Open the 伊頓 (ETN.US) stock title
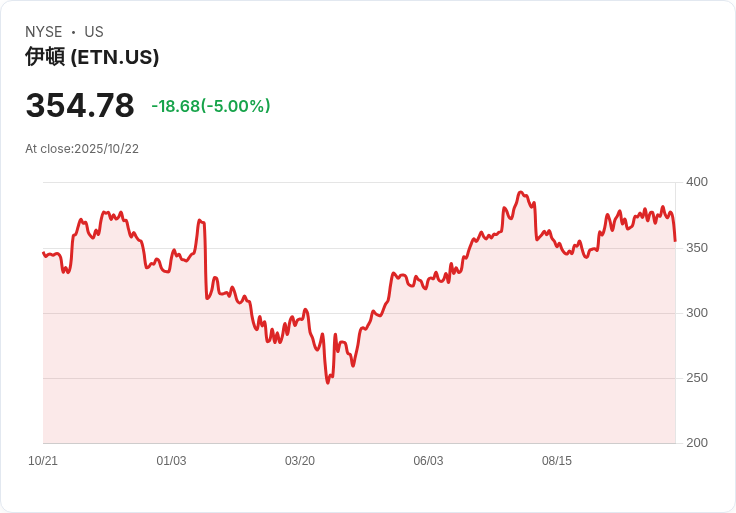 pyautogui.click(x=92, y=57)
